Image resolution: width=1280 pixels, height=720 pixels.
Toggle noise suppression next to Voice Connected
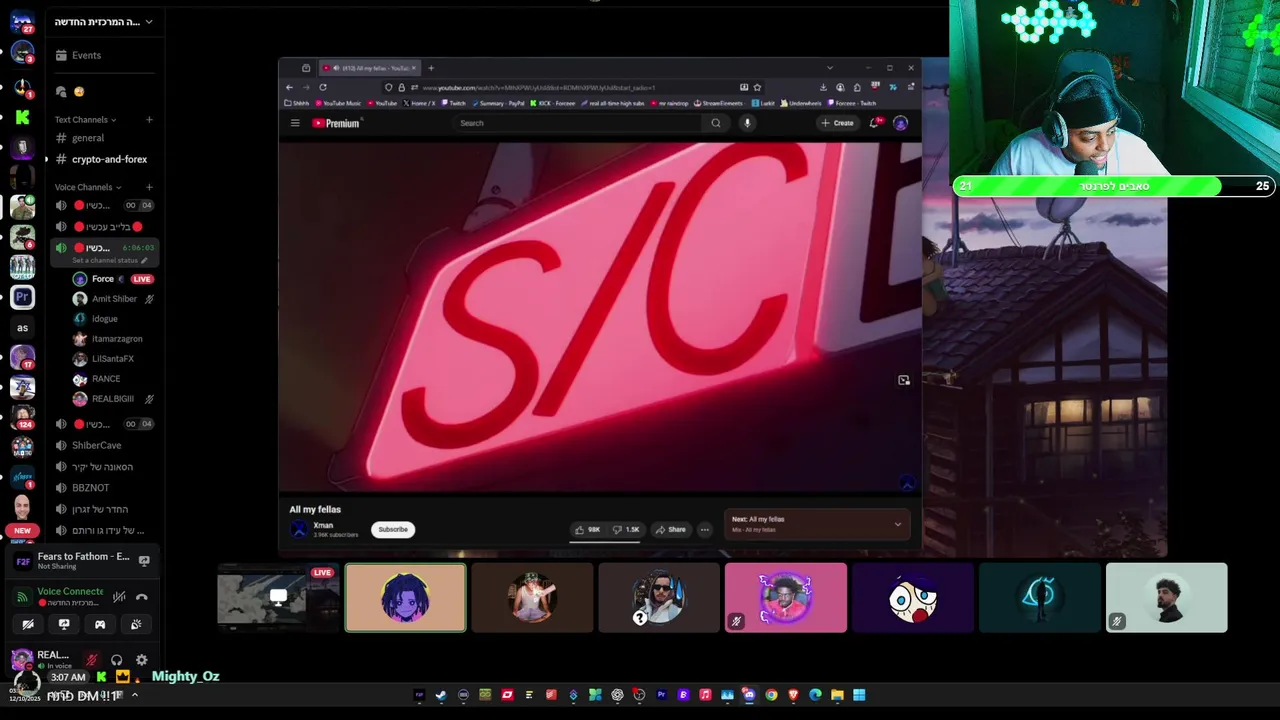click(119, 597)
